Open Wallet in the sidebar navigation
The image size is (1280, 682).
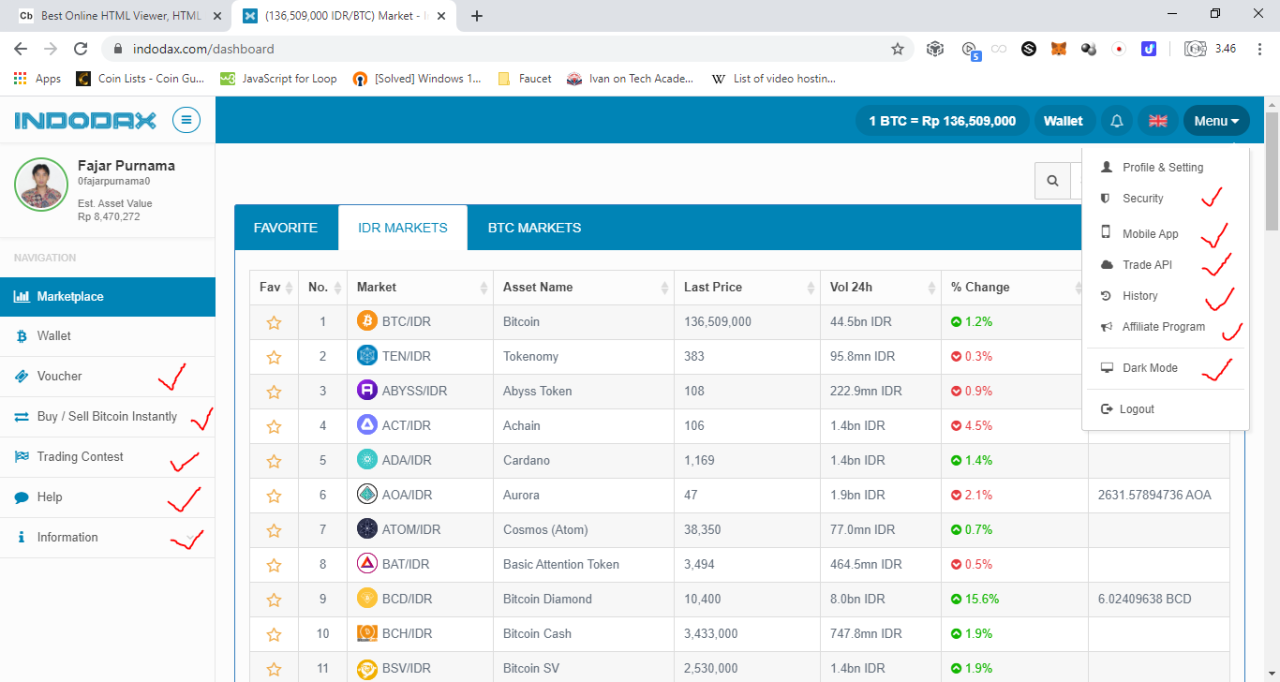[x=107, y=337]
